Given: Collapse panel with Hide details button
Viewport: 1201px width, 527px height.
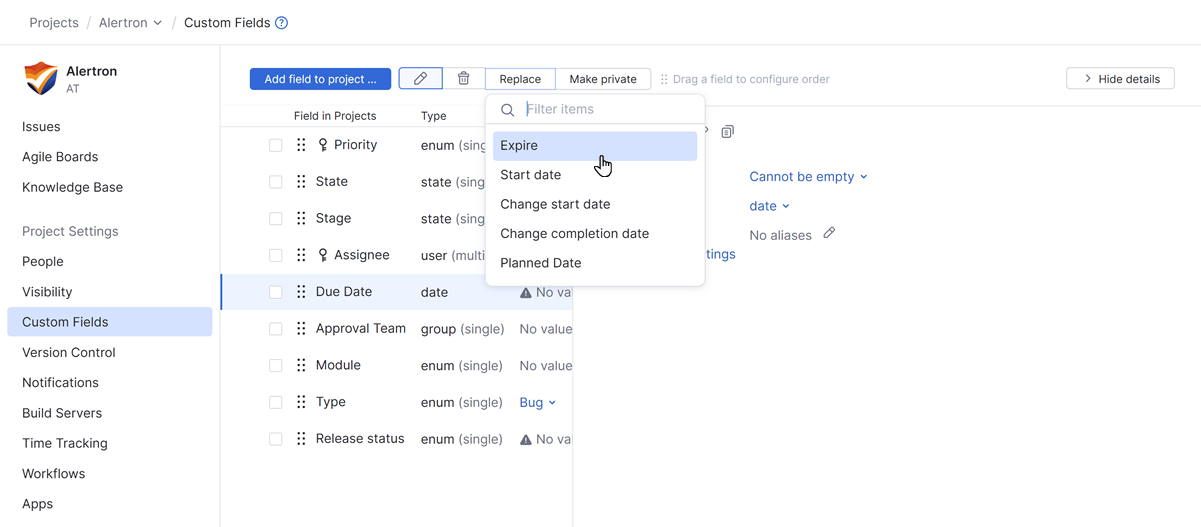Looking at the screenshot, I should click(1120, 79).
